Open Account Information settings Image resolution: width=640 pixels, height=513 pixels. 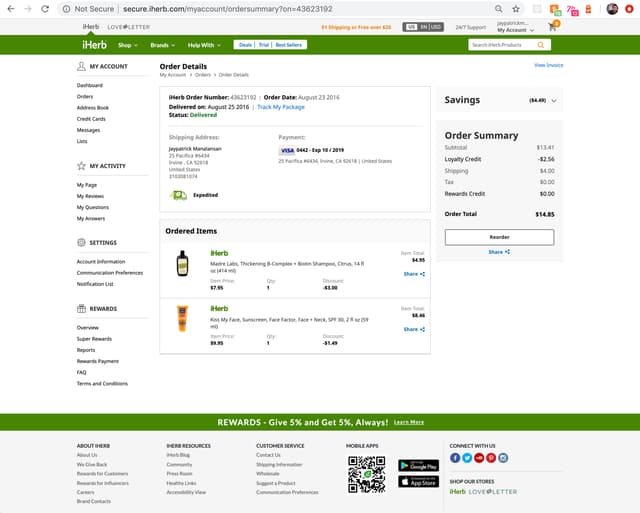tap(101, 262)
